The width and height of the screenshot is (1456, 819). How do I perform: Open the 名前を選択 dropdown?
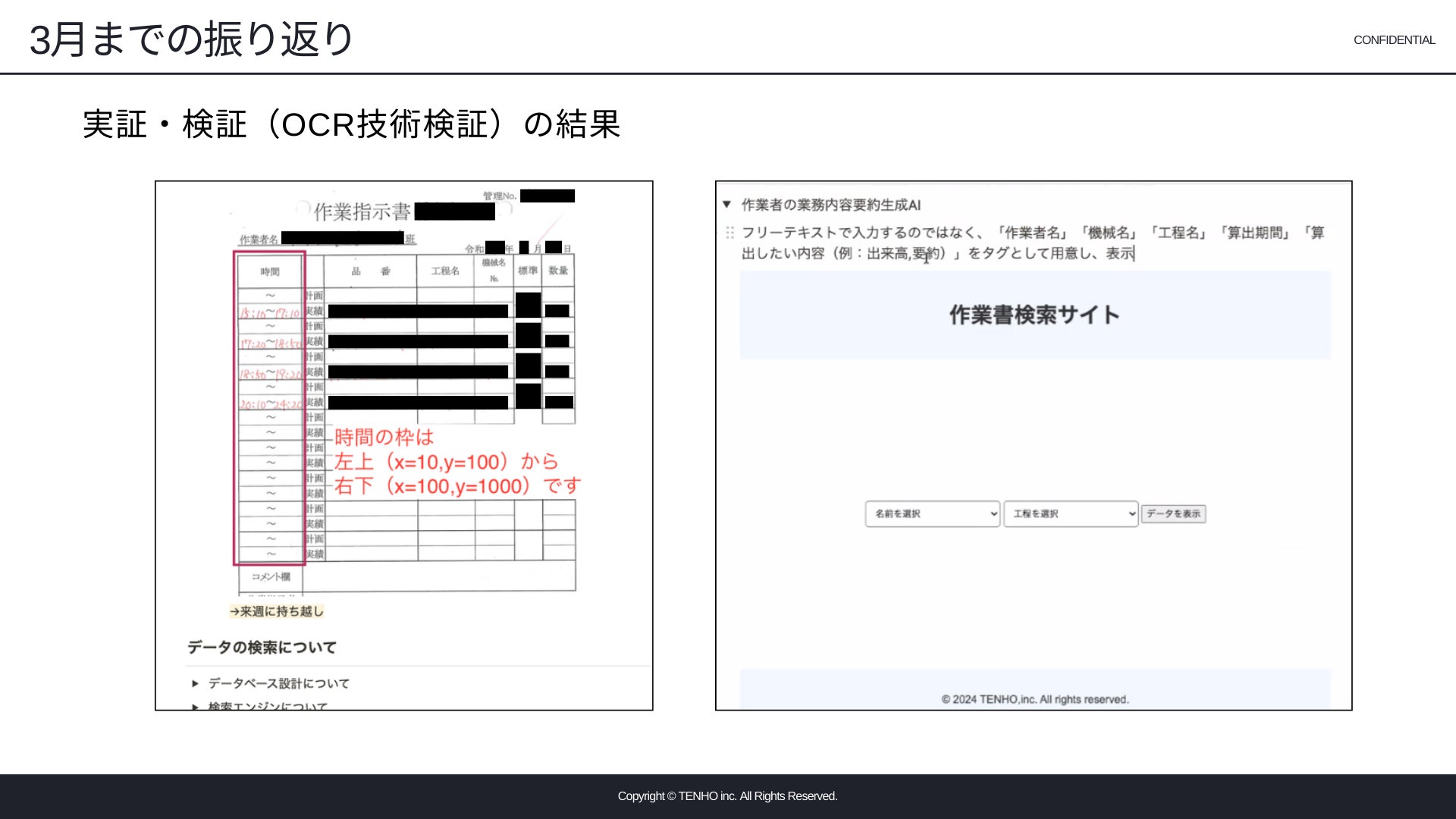(x=932, y=514)
